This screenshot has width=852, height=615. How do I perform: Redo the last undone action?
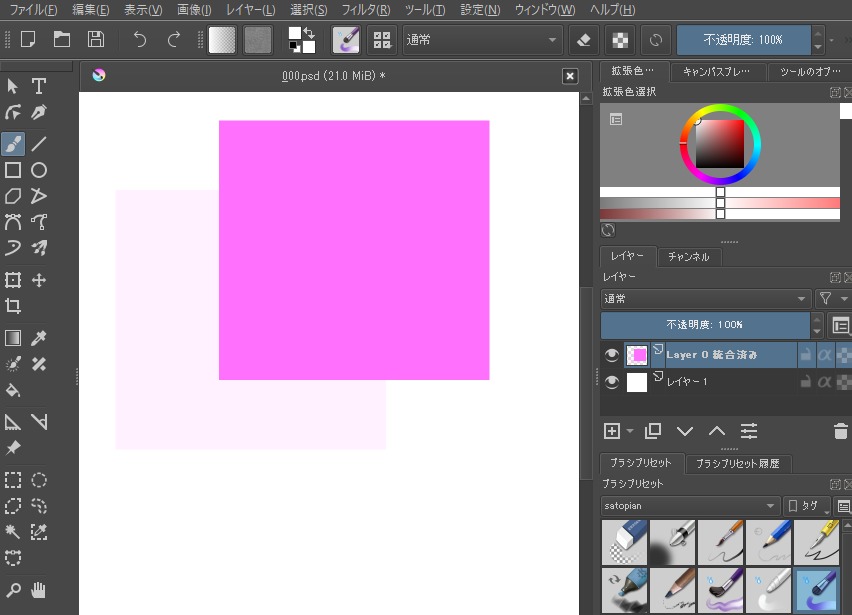point(174,40)
